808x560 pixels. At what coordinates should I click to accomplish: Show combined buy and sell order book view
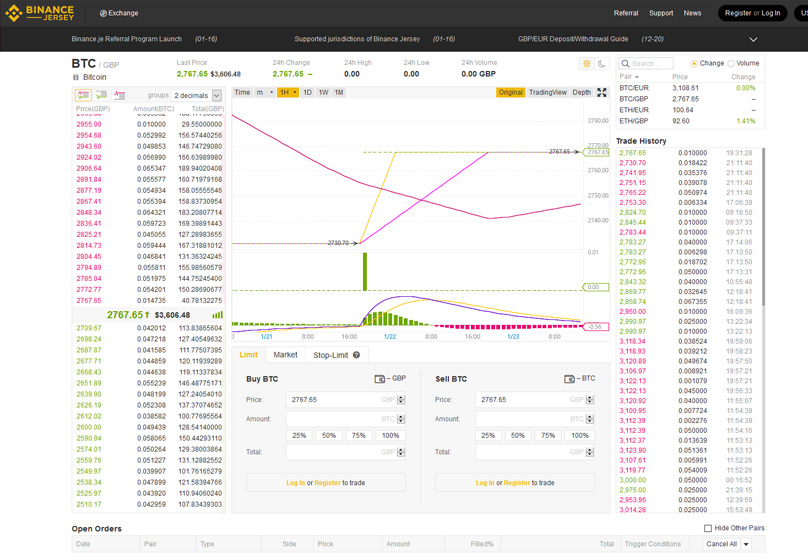(x=83, y=95)
